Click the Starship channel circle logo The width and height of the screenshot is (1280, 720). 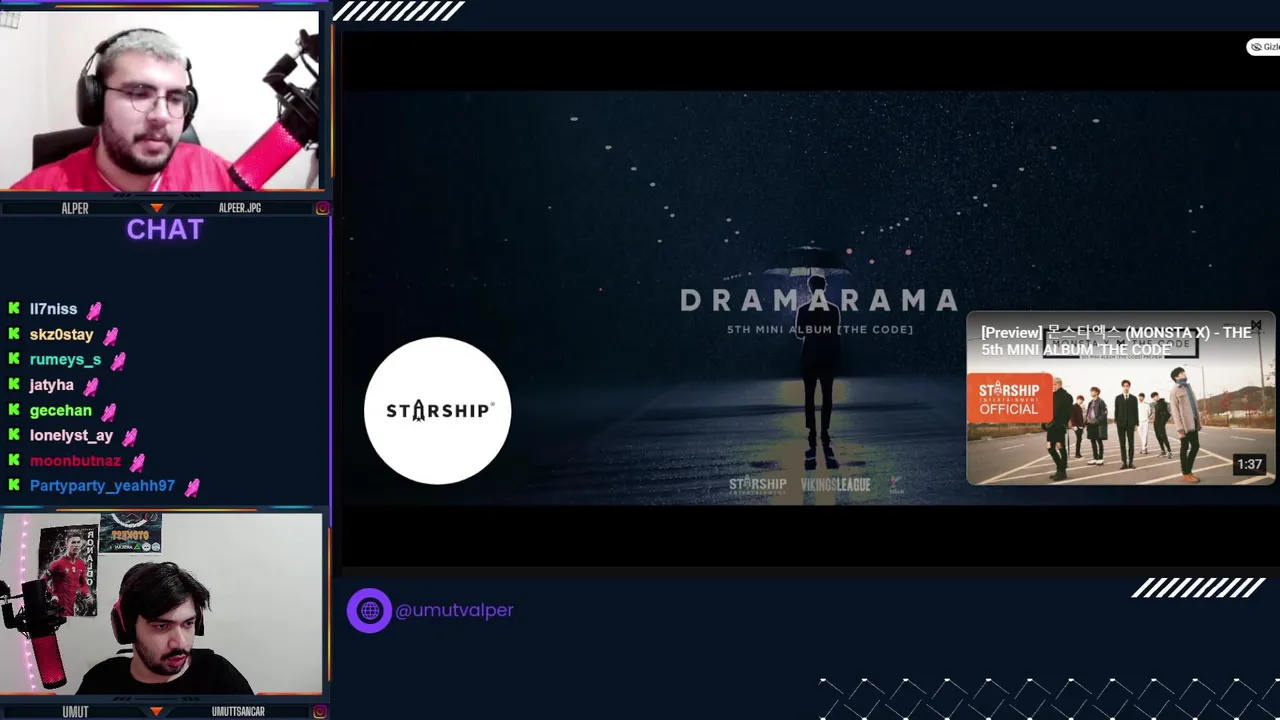tap(437, 410)
